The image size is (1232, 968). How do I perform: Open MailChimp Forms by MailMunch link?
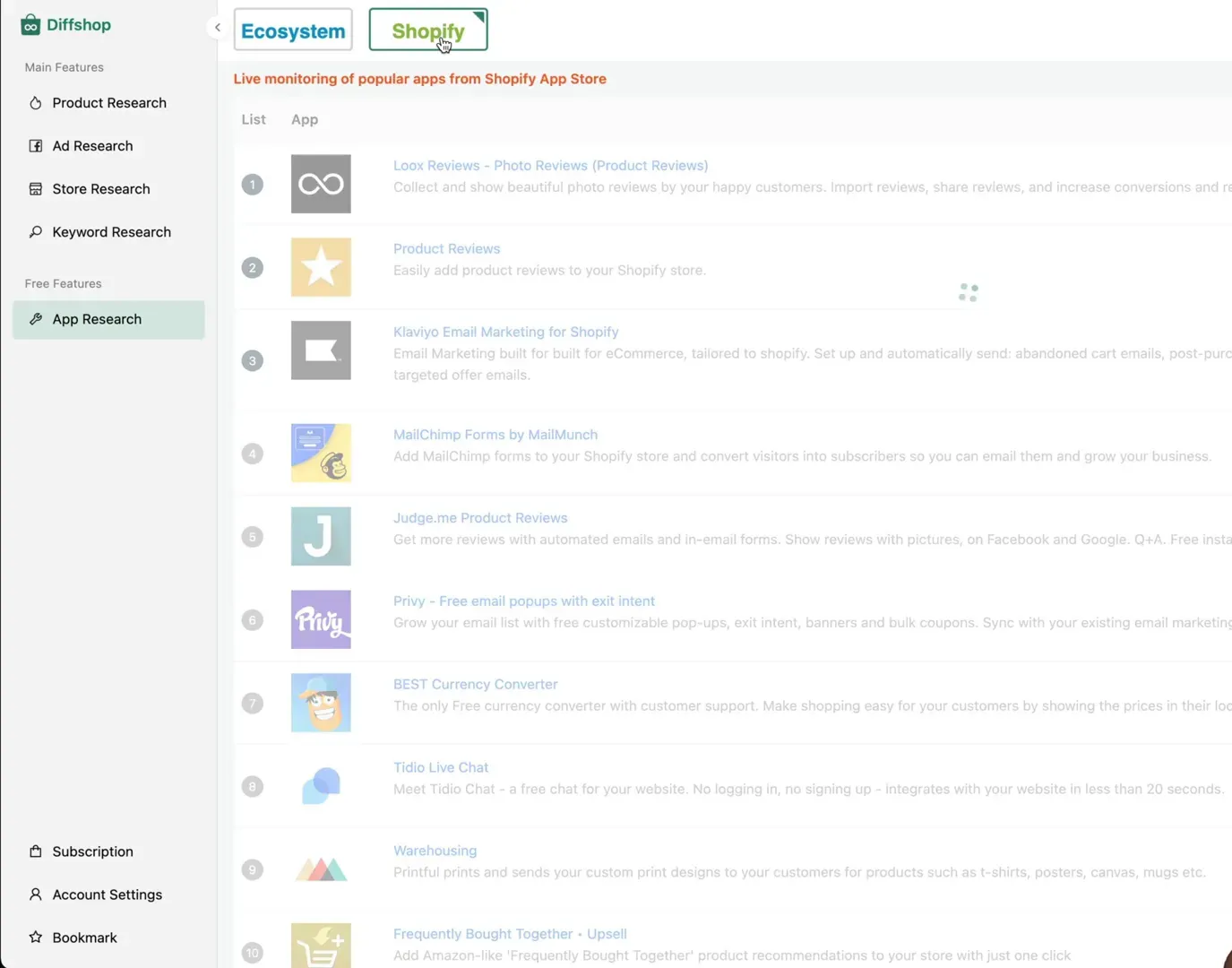pyautogui.click(x=495, y=435)
